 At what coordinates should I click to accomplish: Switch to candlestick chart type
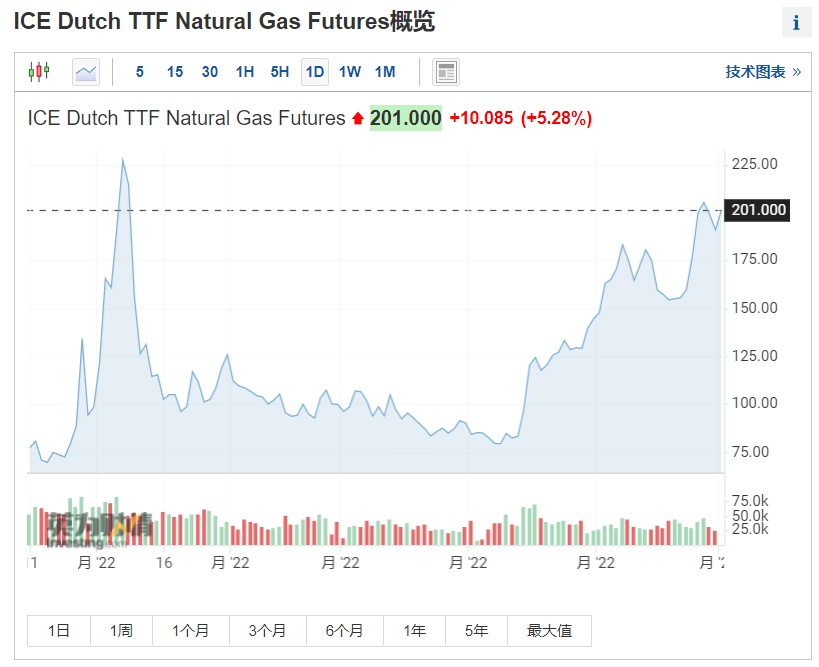pyautogui.click(x=39, y=72)
